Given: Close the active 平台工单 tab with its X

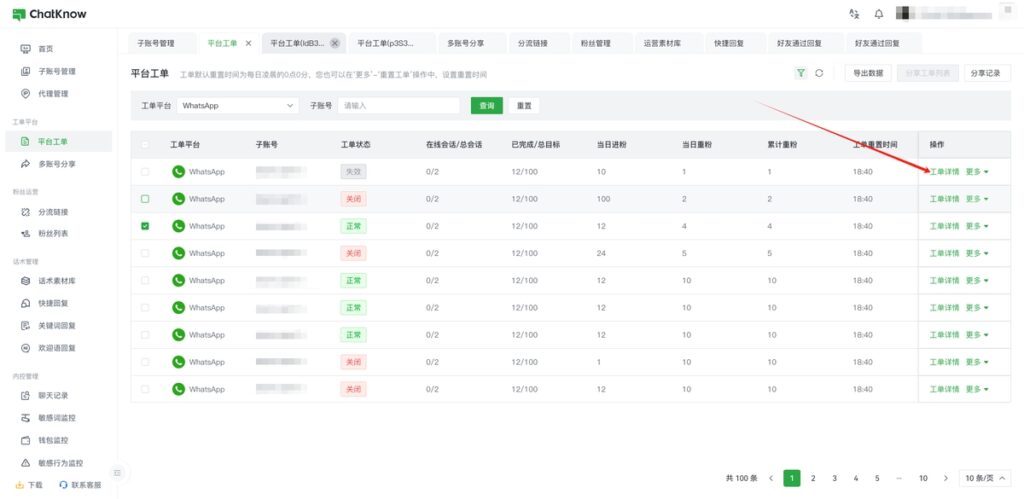Looking at the screenshot, I should [x=248, y=43].
